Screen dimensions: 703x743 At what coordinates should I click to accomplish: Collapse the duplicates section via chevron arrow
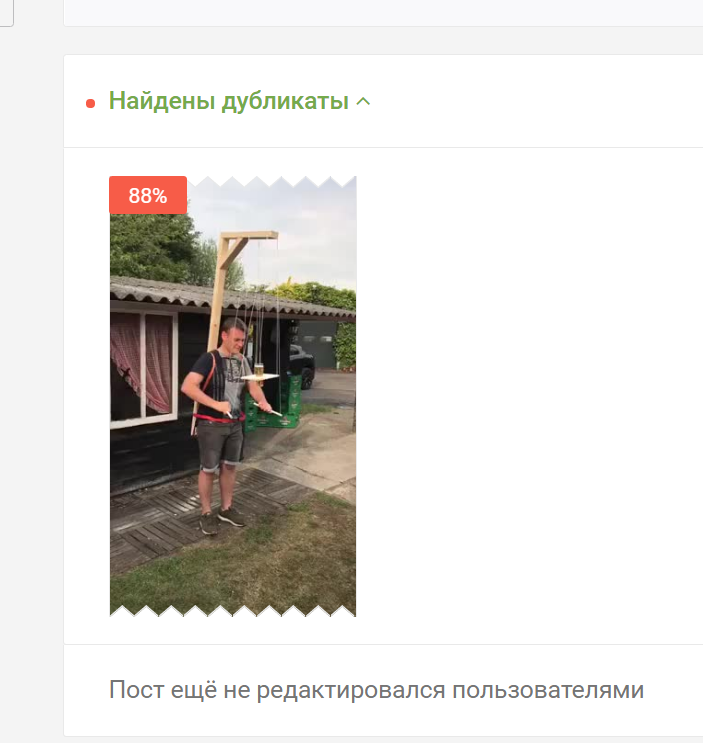pyautogui.click(x=363, y=101)
